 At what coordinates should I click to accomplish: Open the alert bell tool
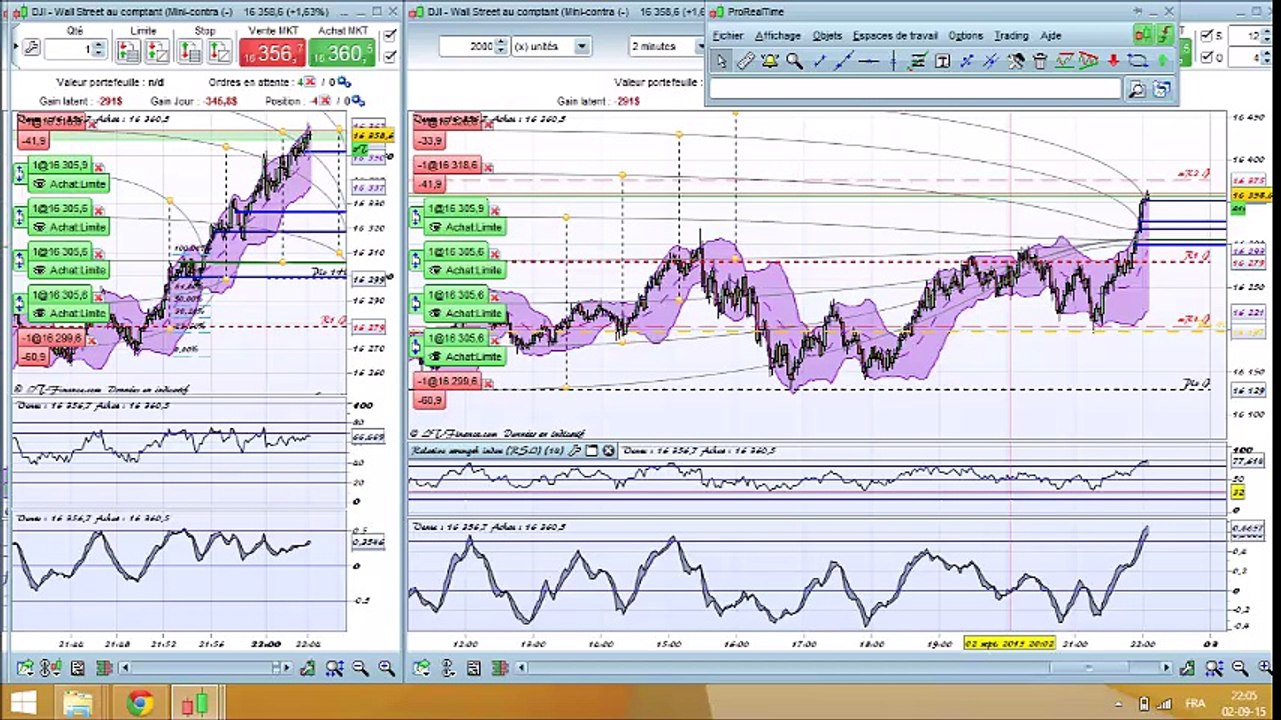(769, 61)
